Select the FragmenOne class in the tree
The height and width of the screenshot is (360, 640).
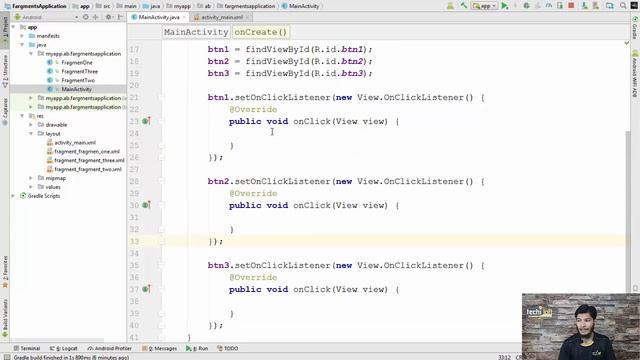[x=77, y=62]
